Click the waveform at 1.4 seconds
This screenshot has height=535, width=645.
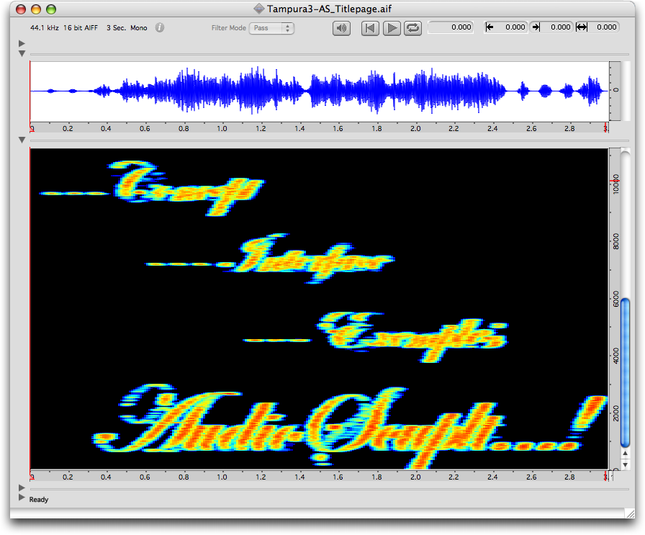(300, 91)
